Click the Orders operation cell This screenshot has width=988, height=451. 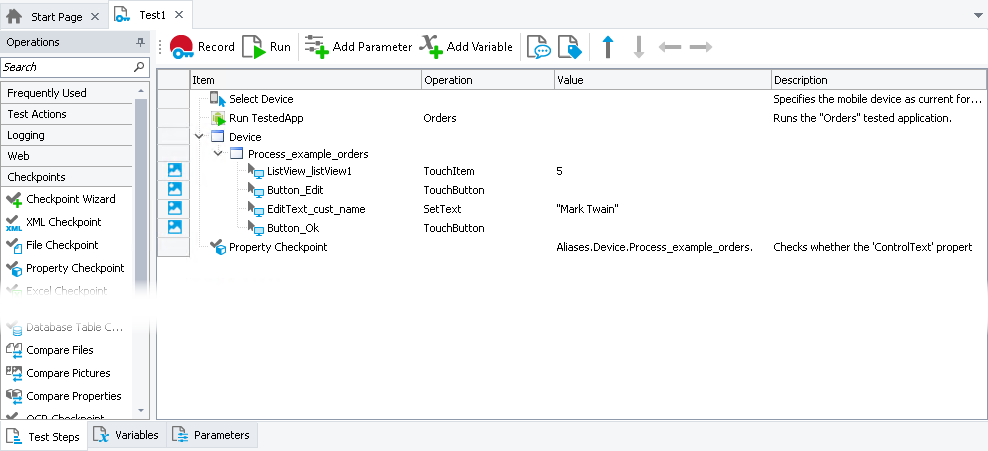[x=440, y=118]
